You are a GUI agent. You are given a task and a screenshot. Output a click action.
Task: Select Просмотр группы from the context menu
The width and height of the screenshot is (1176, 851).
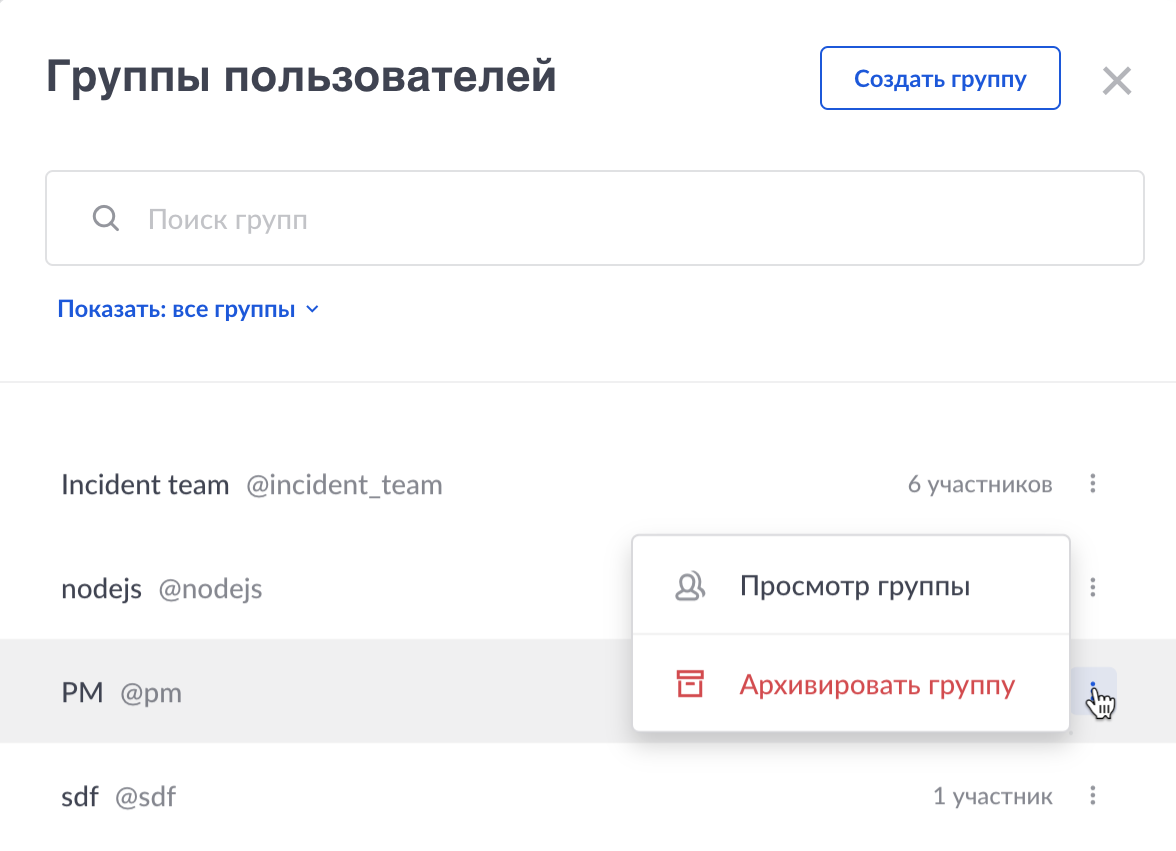[x=853, y=586]
